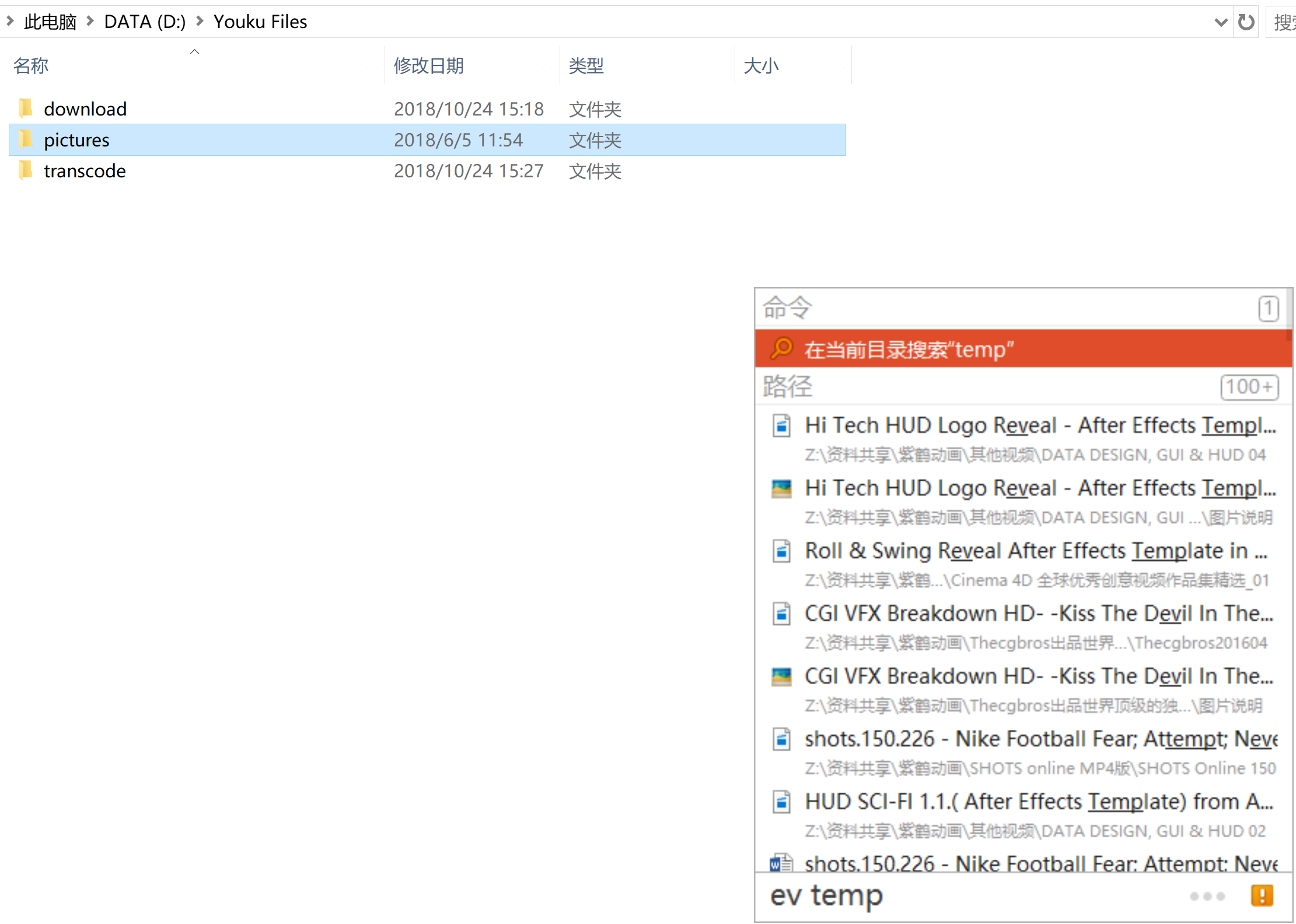Click the 100+ results badge
This screenshot has width=1296, height=924.
click(1249, 386)
